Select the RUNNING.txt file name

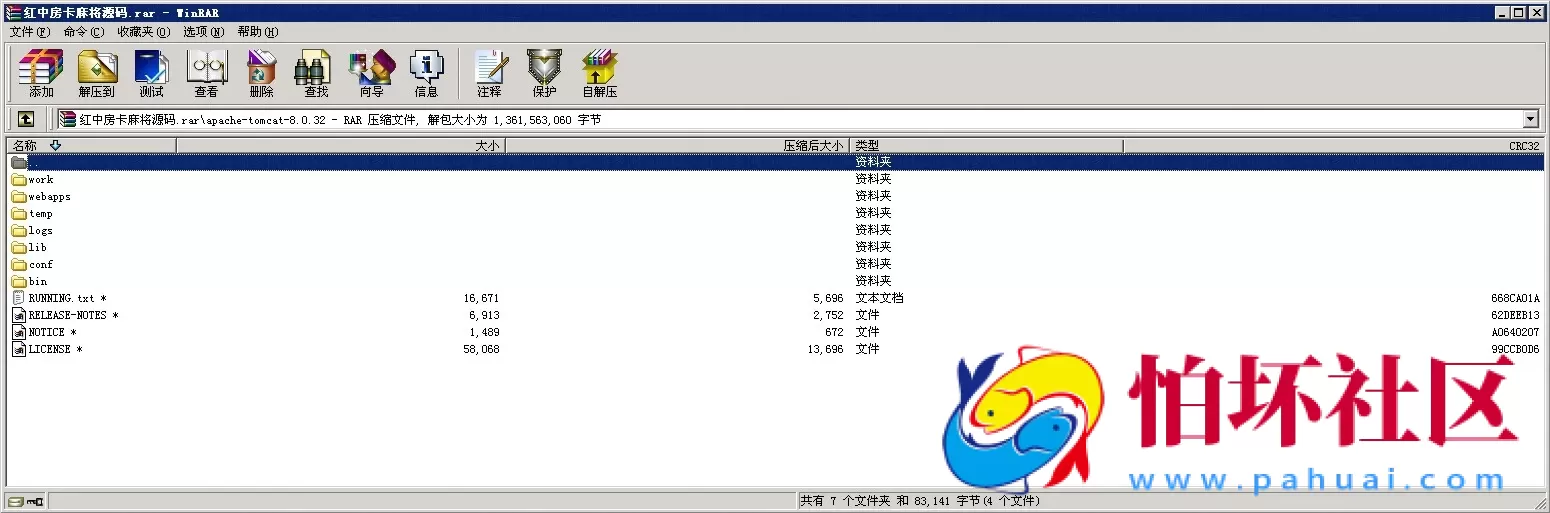tap(67, 299)
